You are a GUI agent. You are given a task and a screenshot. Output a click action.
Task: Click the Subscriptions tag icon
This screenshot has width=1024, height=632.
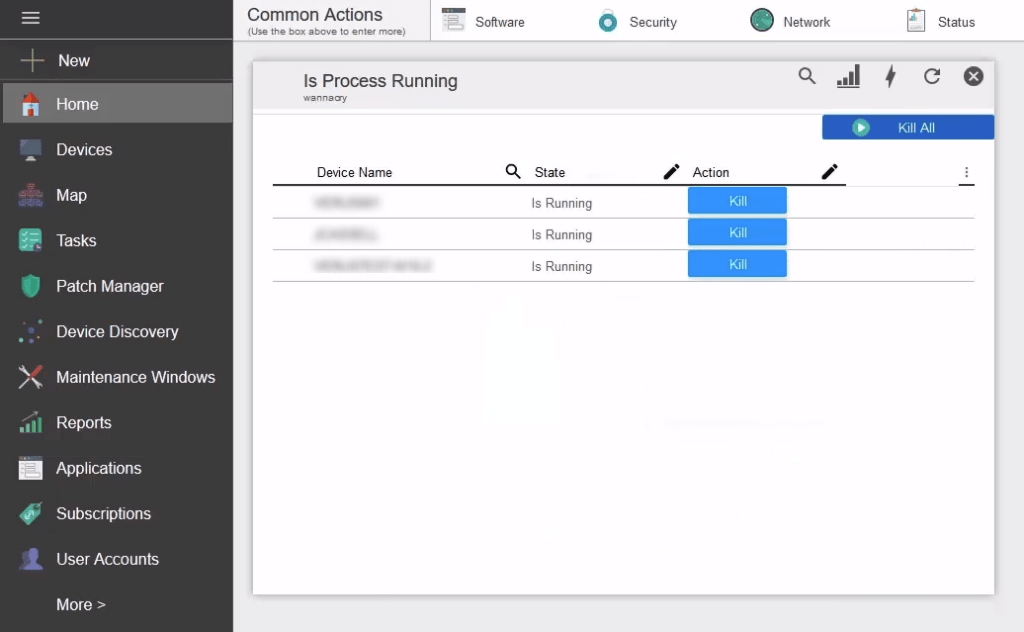pos(30,513)
